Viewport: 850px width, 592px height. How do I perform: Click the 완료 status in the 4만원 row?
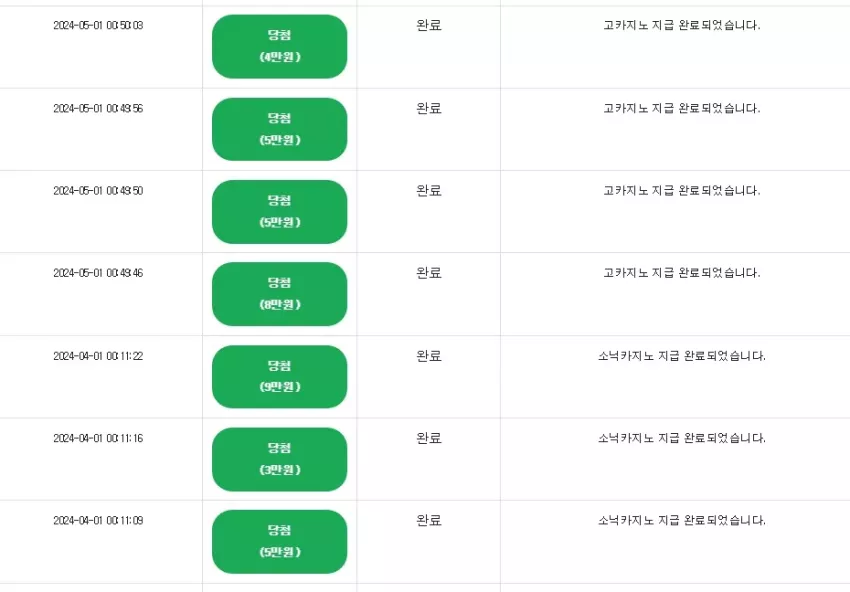click(429, 25)
